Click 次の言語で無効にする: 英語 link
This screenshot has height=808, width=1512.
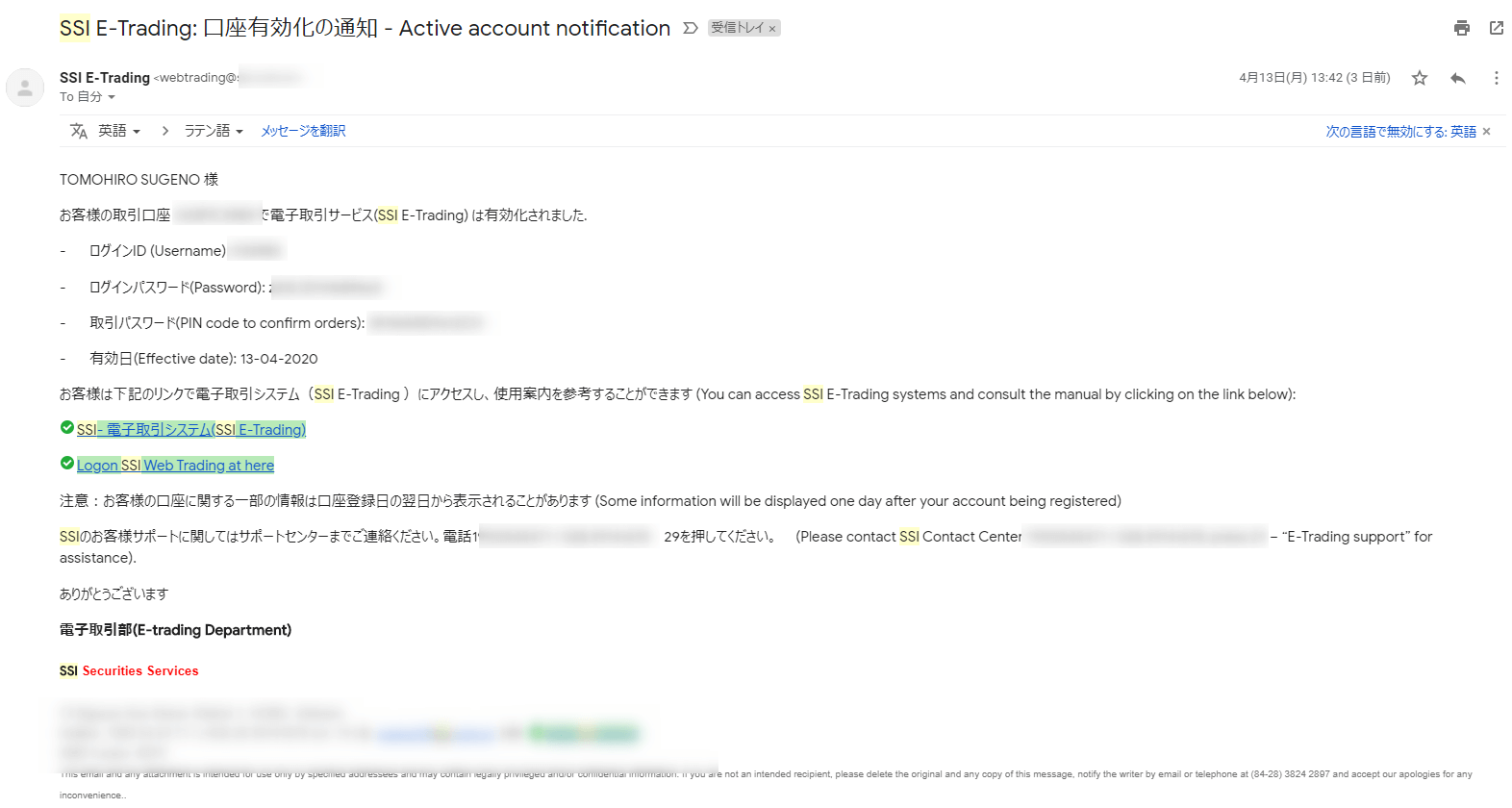(x=1400, y=132)
